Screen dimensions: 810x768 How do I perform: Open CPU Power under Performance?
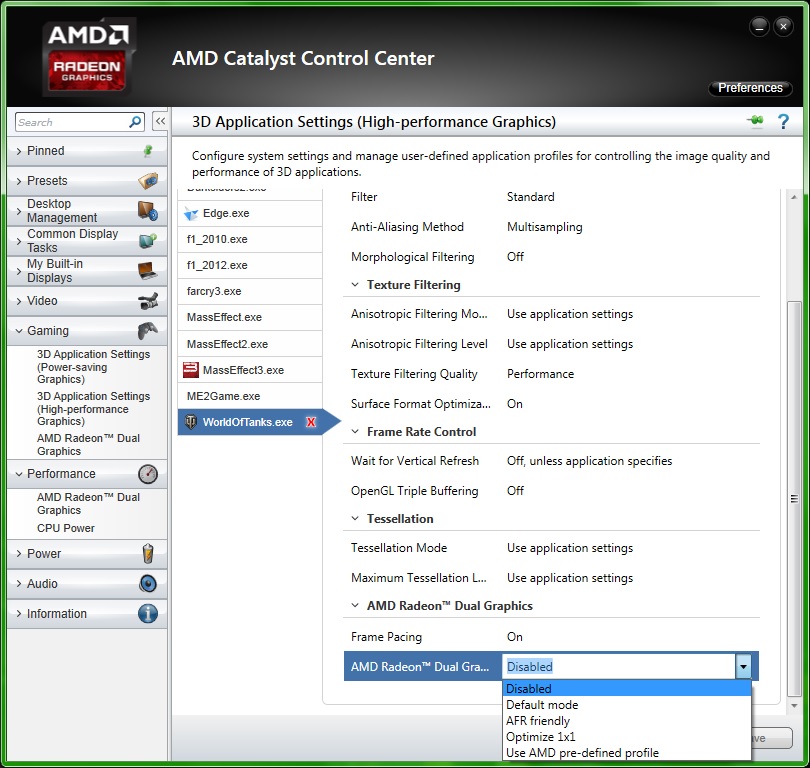(x=66, y=528)
